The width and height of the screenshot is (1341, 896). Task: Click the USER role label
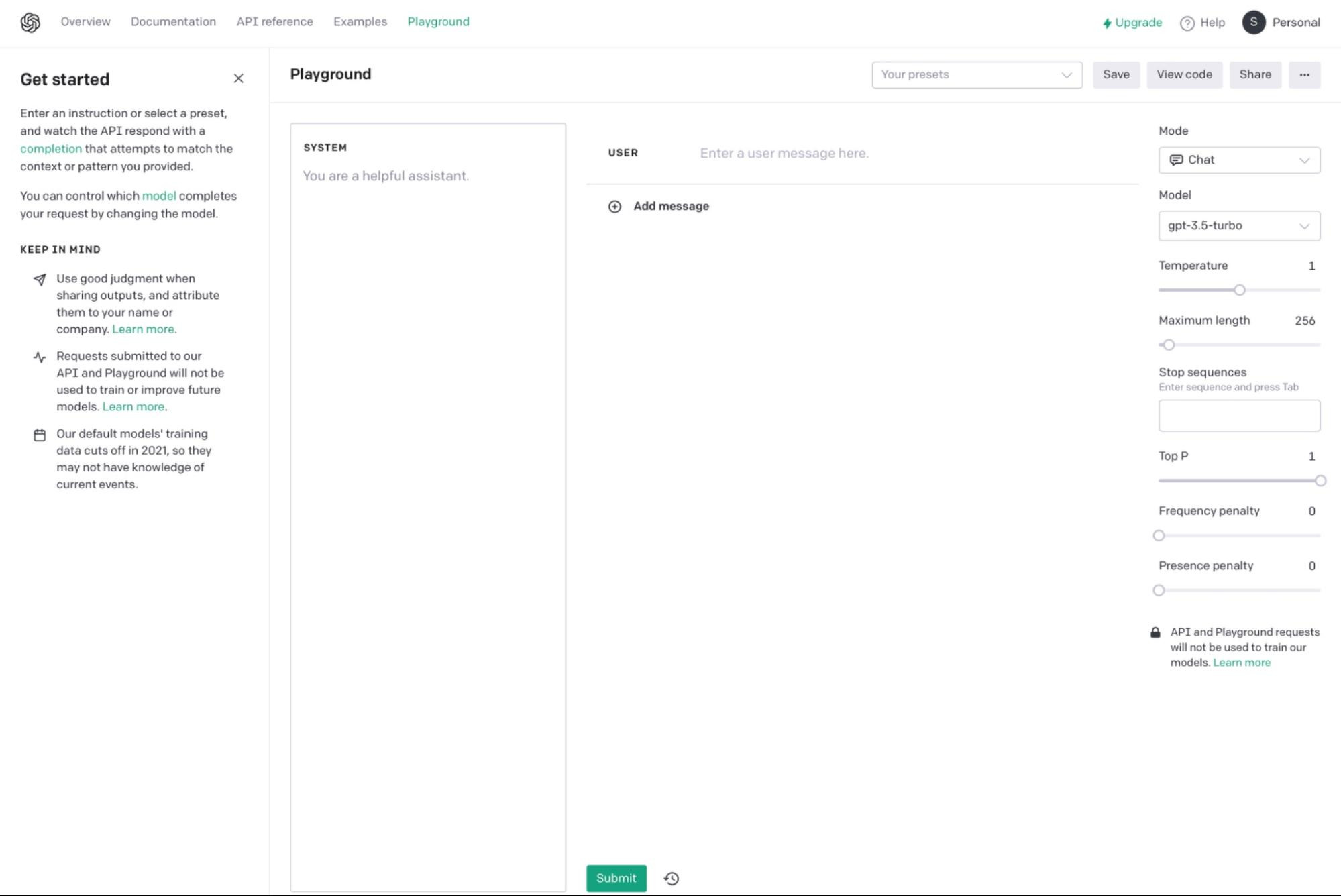tap(623, 153)
